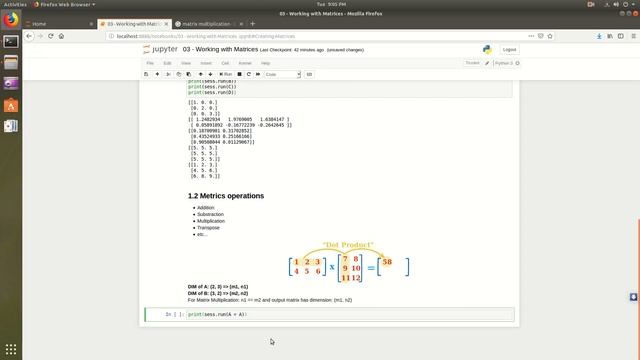The width and height of the screenshot is (640, 360).
Task: Paste cell below with the paste icon
Action: pyautogui.click(x=189, y=74)
